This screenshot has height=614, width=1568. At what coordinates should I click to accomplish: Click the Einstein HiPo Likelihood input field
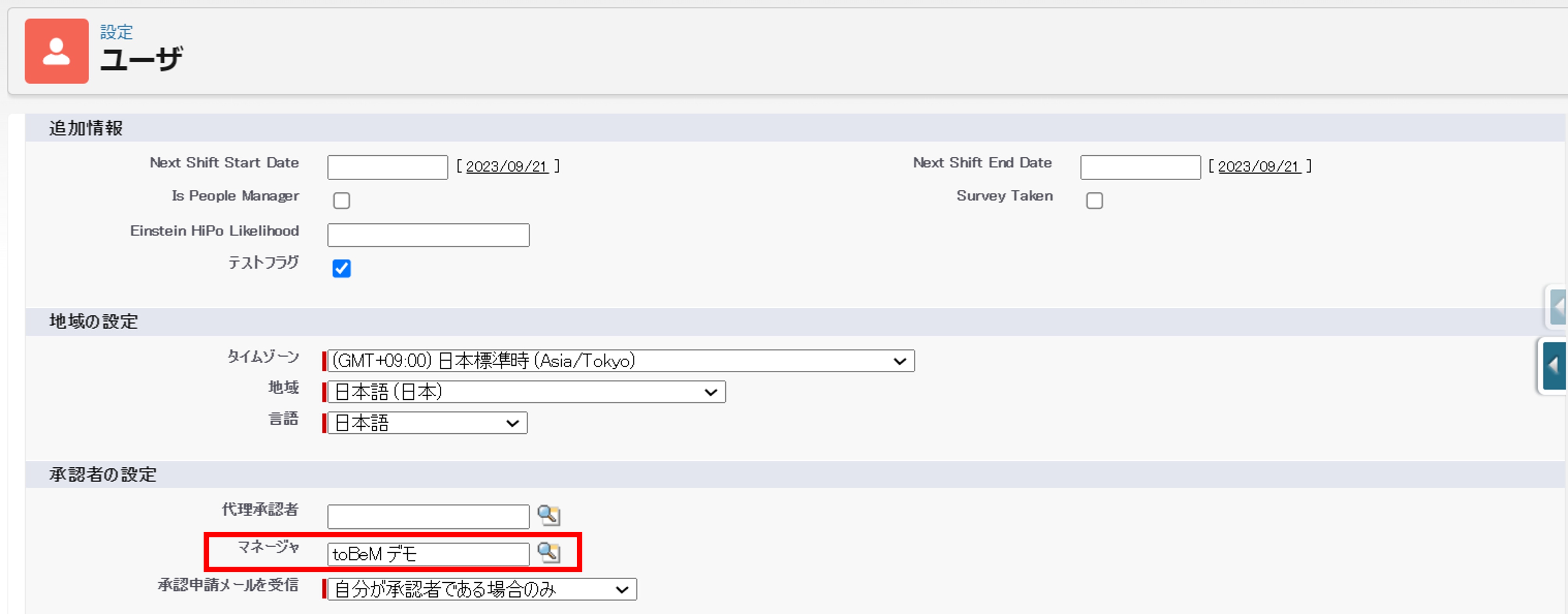tap(428, 235)
